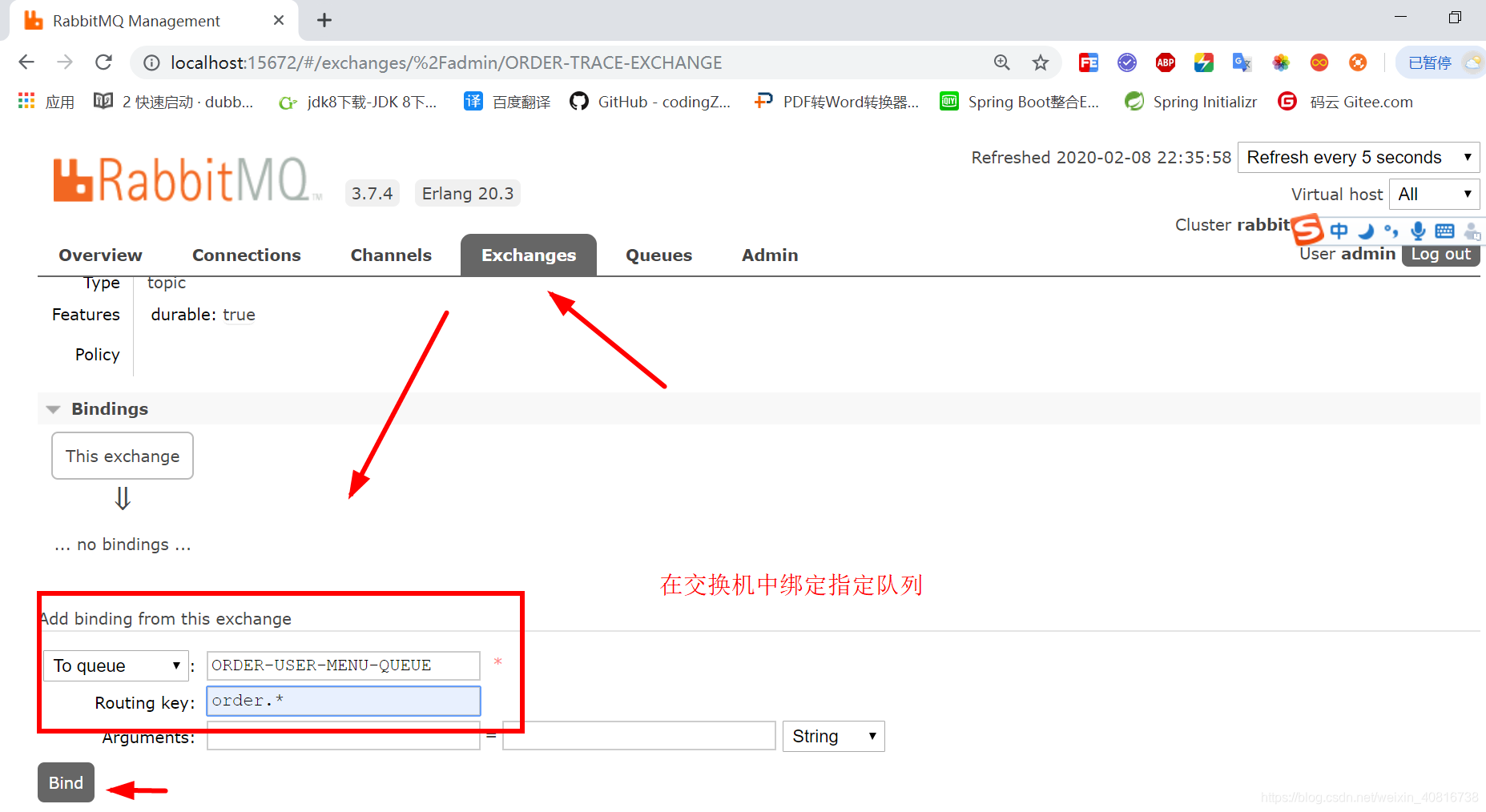Image resolution: width=1486 pixels, height=812 pixels.
Task: Open the String argument type dropdown
Action: (x=834, y=736)
